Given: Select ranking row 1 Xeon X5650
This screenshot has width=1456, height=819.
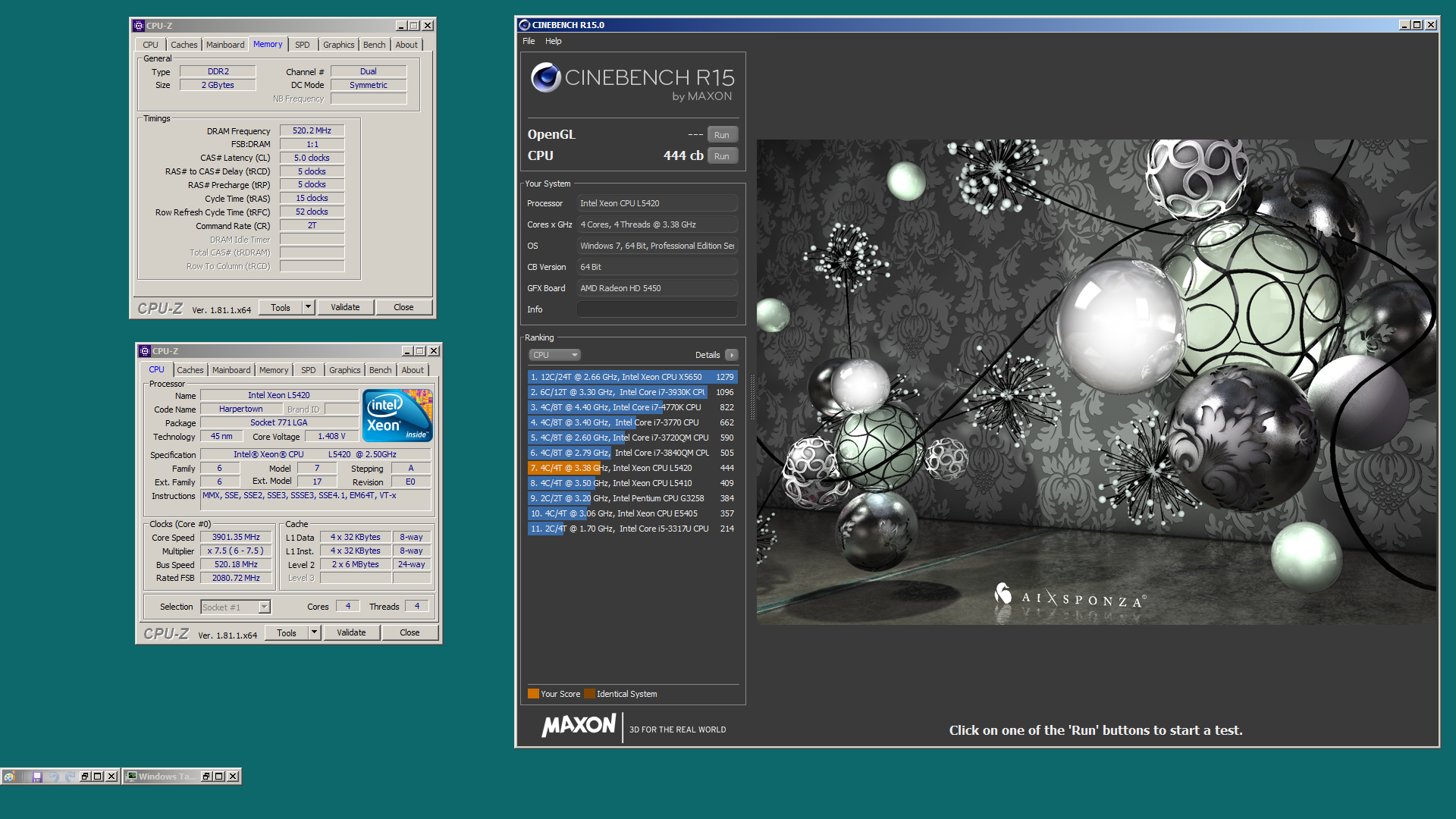Looking at the screenshot, I should click(632, 377).
